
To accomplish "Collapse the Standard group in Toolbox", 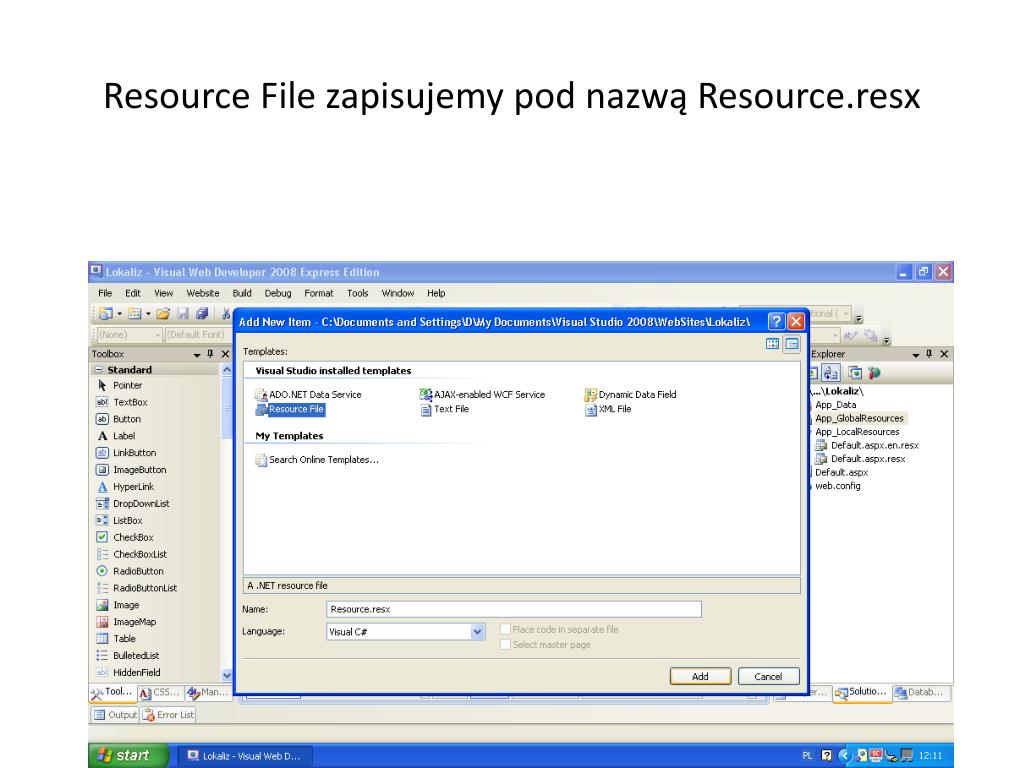I will tap(99, 370).
